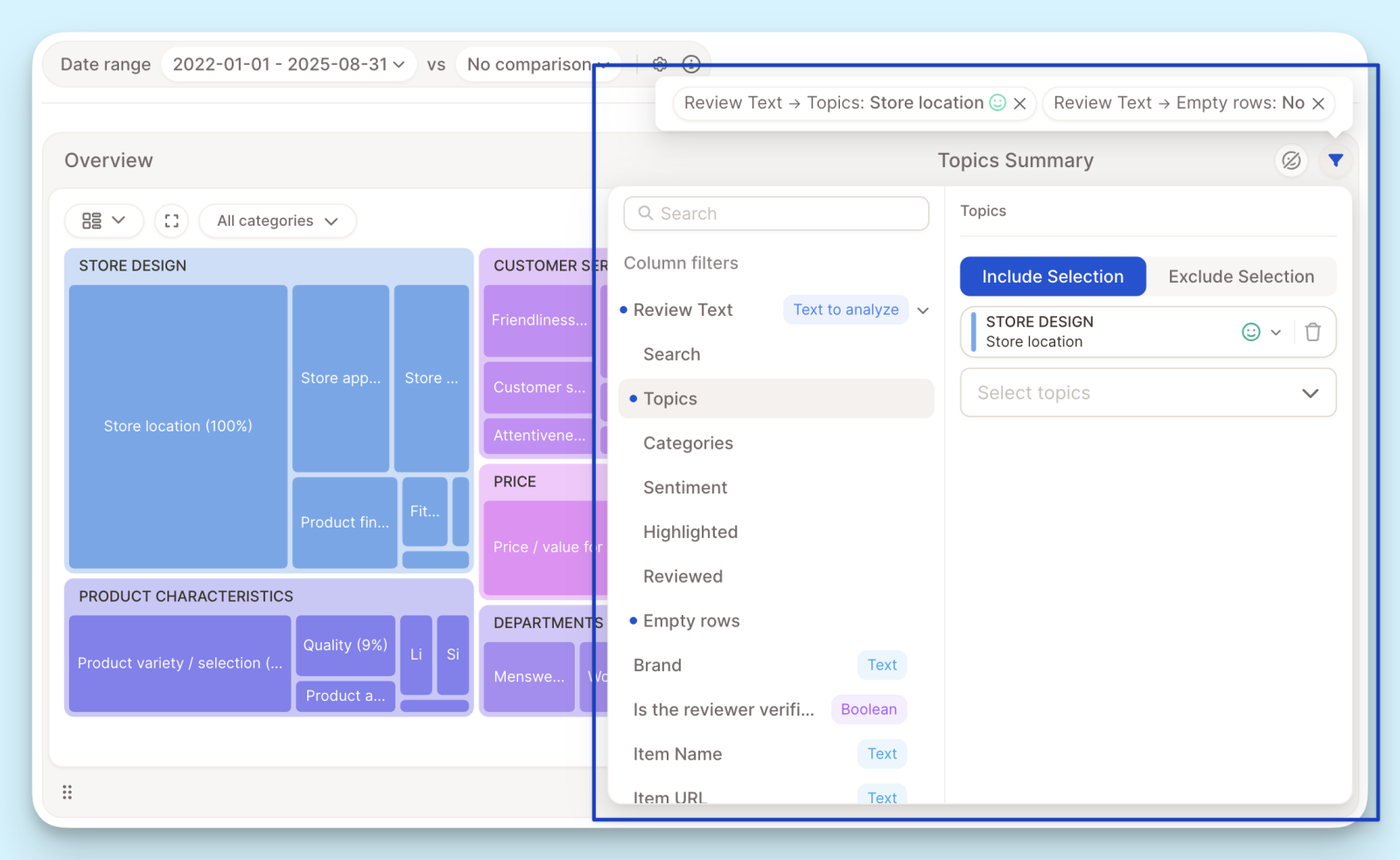Collapse the Review Text column filter
This screenshot has width=1400, height=860.
(x=923, y=310)
